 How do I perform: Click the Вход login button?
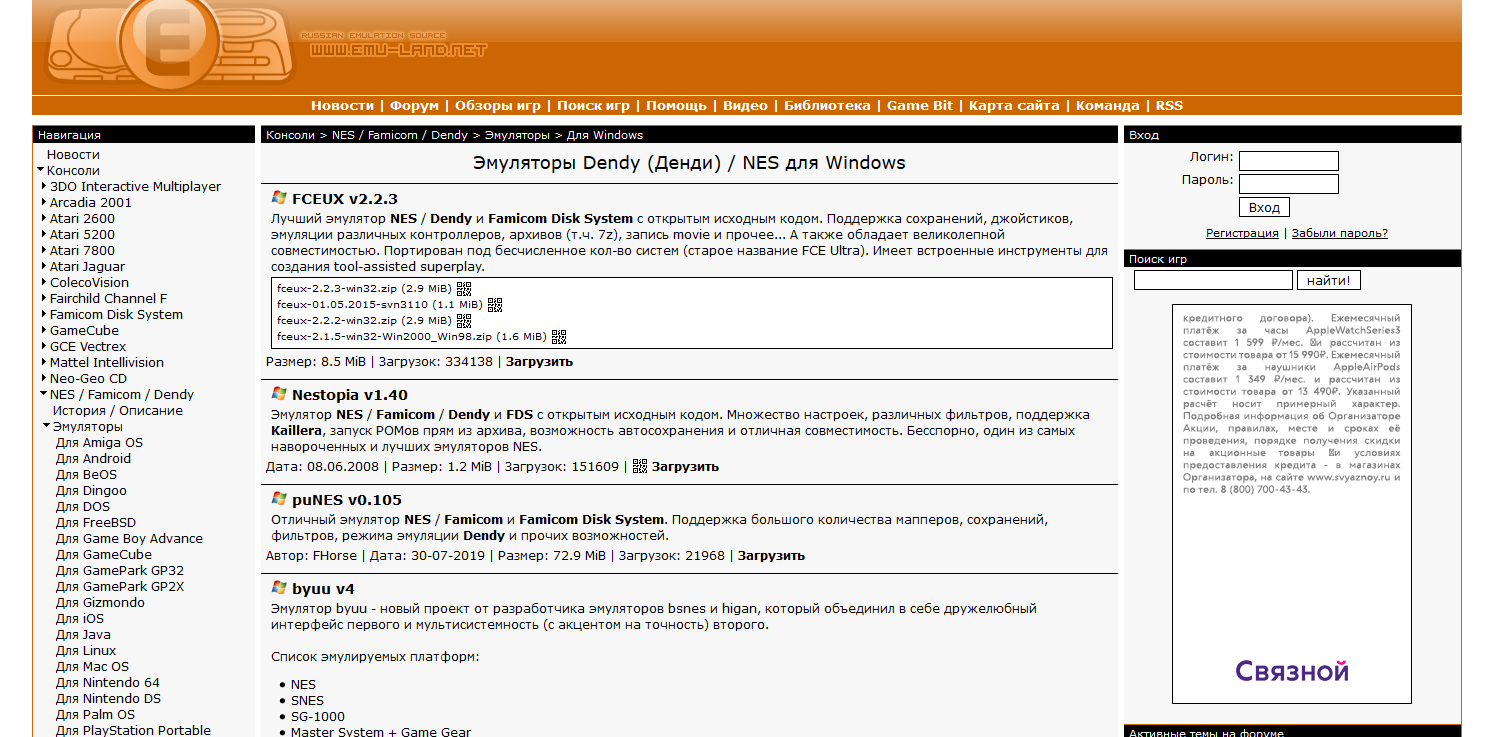click(1264, 207)
